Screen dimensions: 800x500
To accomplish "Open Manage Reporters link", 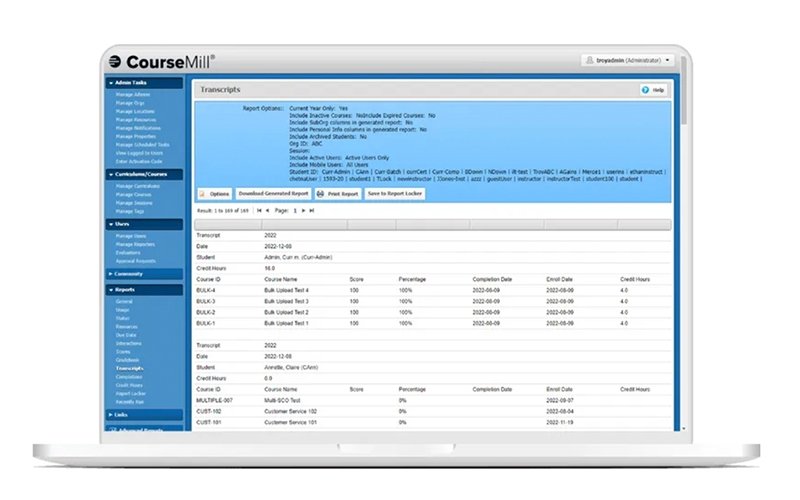I will [135, 244].
